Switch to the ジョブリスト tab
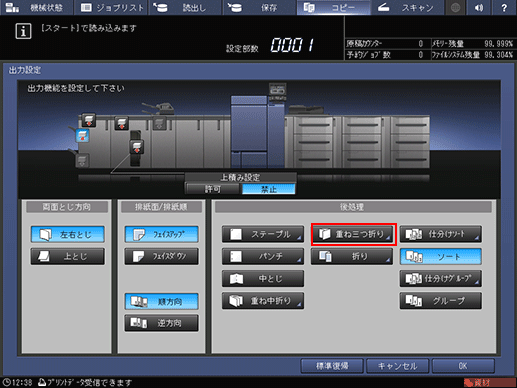This screenshot has width=517, height=388. click(x=112, y=7)
